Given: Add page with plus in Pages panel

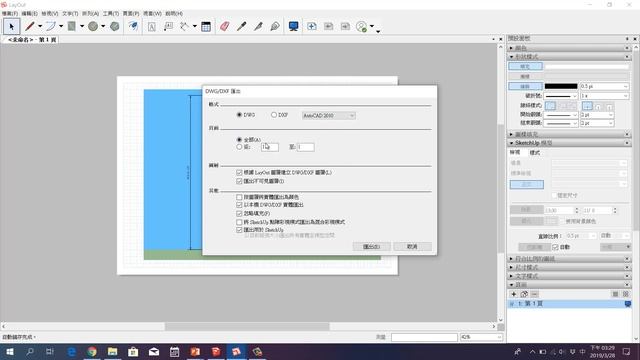Looking at the screenshot, I should [x=514, y=294].
